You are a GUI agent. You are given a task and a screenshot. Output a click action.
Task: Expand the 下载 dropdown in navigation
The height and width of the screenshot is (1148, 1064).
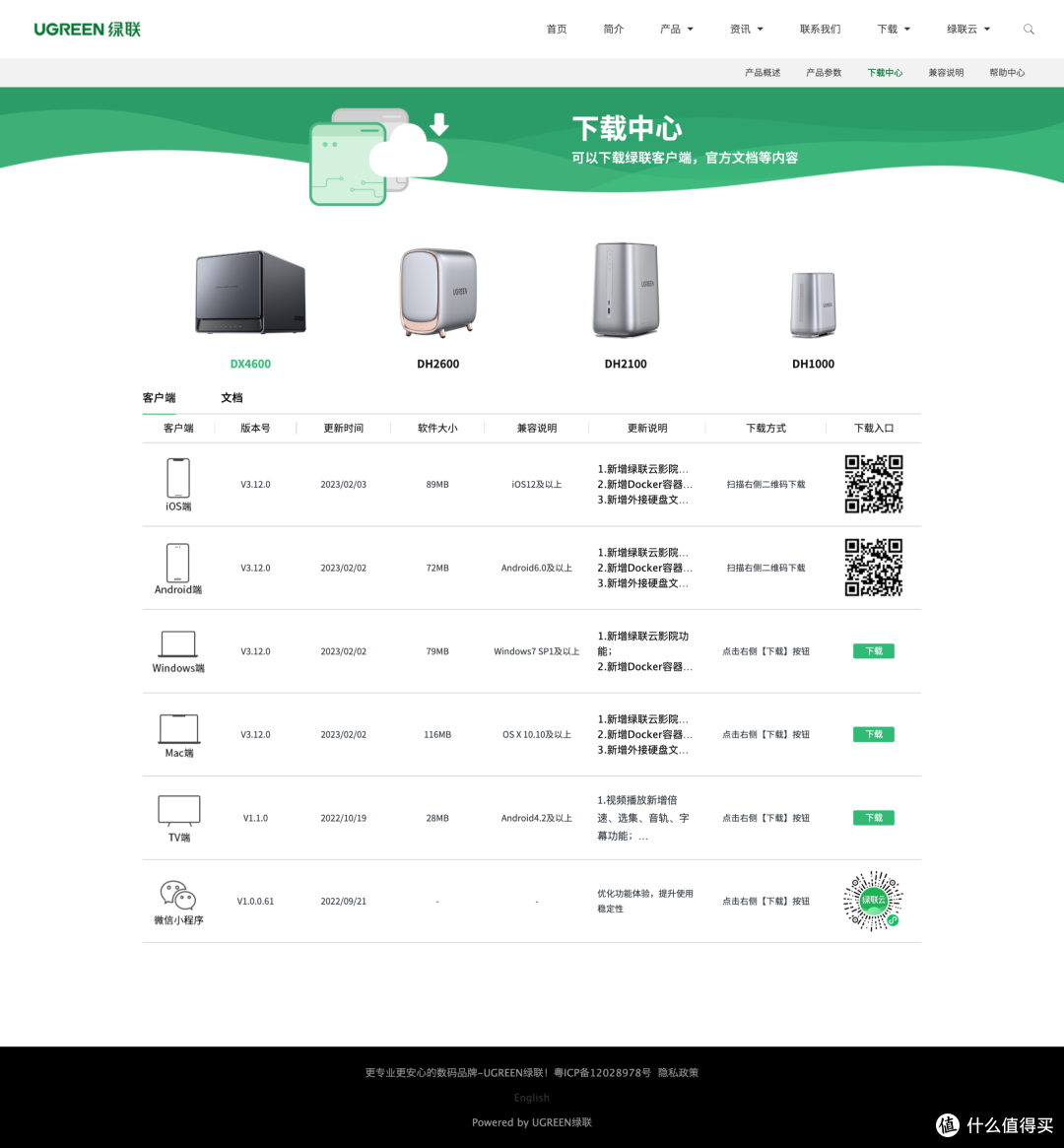click(894, 30)
